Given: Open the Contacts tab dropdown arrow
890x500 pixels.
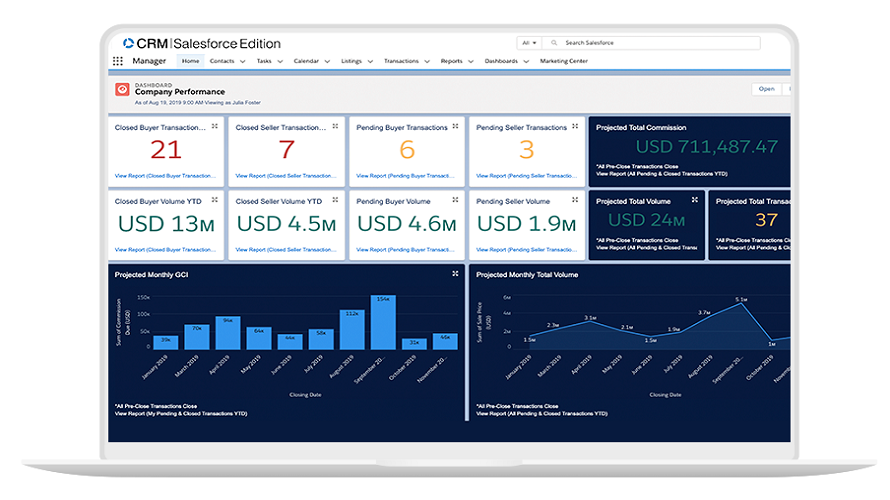Looking at the screenshot, I should pos(242,61).
